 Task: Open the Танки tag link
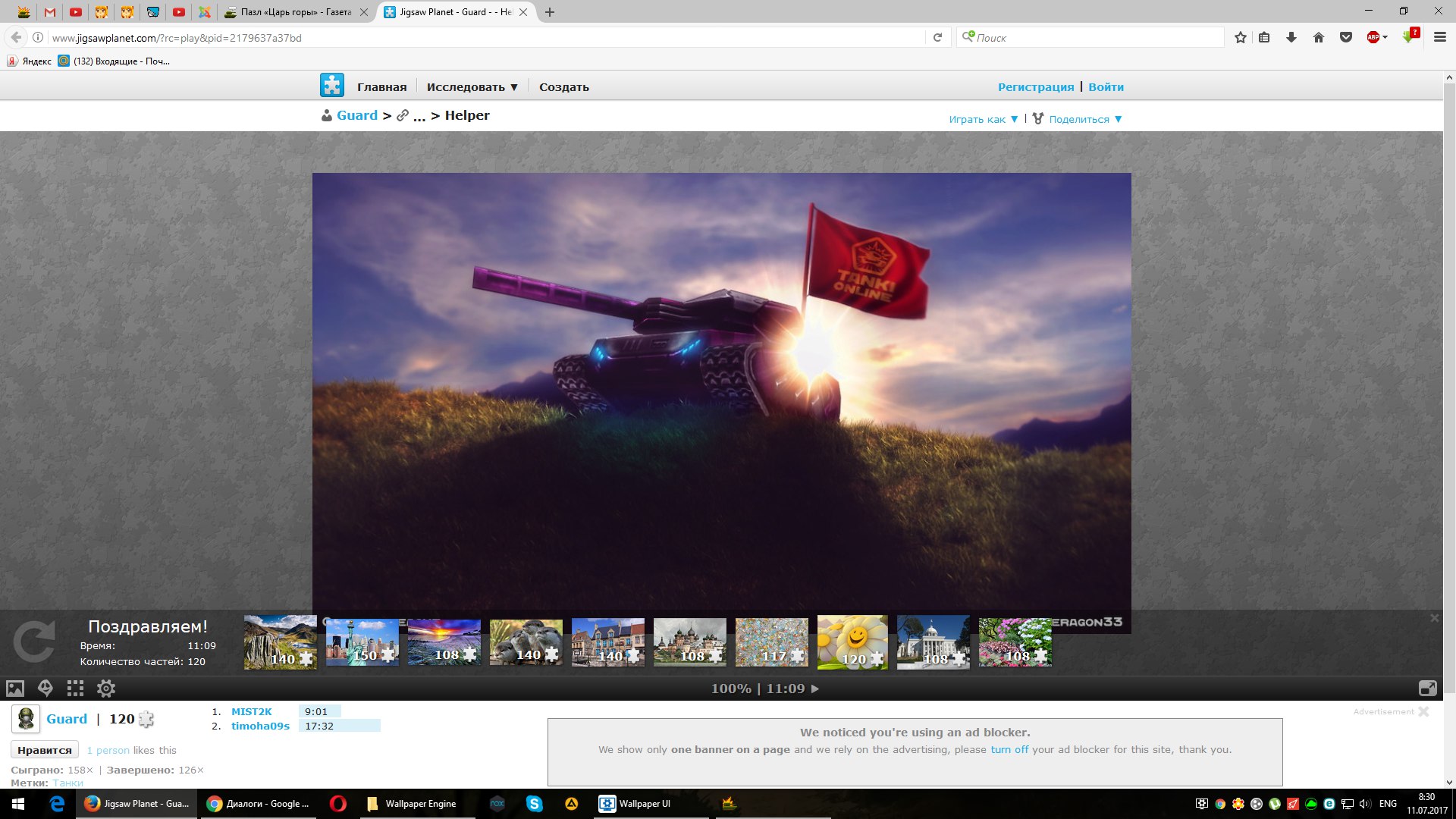click(68, 783)
